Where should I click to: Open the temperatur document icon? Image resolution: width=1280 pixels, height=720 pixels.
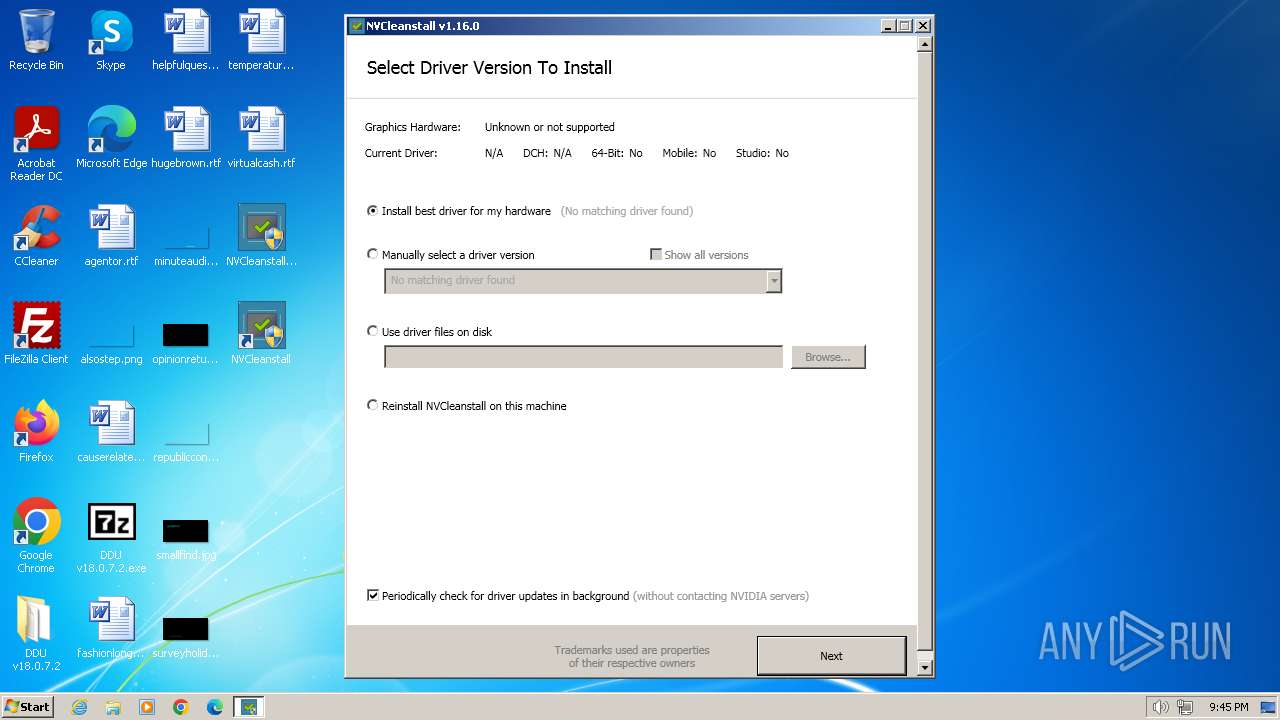click(x=261, y=40)
